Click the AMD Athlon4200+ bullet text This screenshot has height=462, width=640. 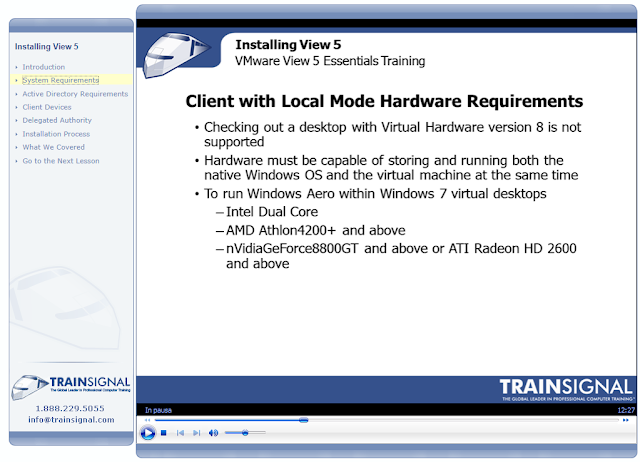[x=316, y=230]
